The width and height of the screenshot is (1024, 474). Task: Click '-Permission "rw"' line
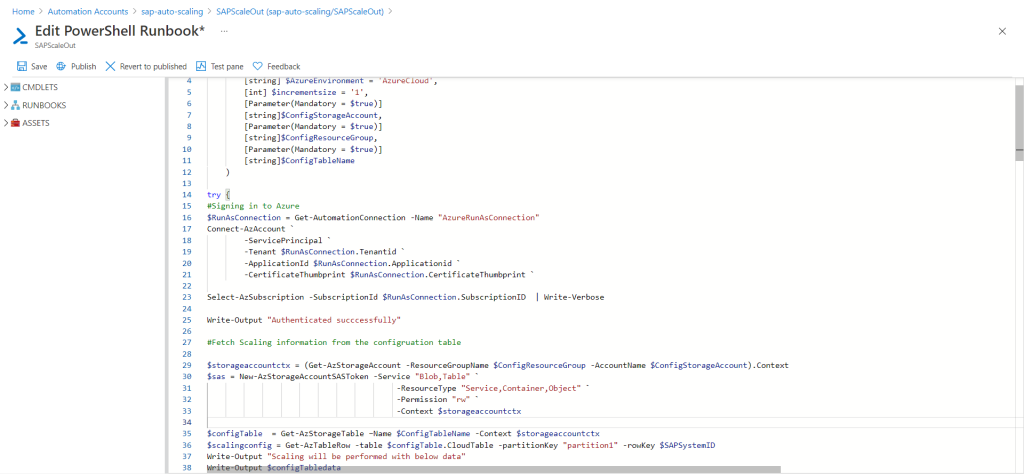[438, 400]
